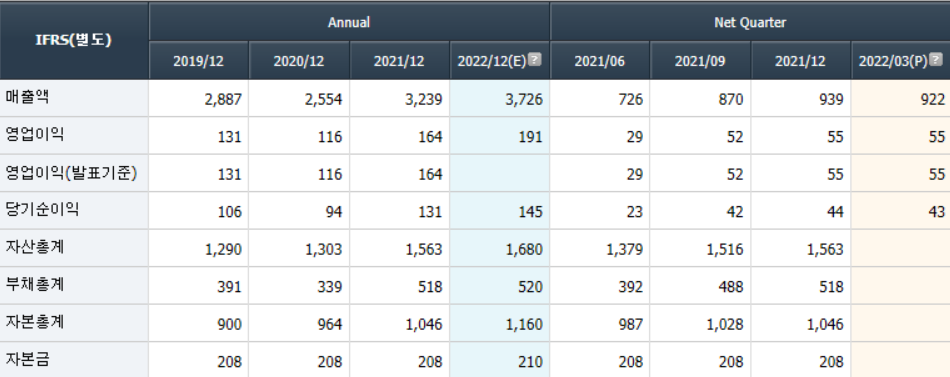Screen dimensions: 950x377
Task: Click 2019/12 영업이익(발표기준) value 131
Action: [x=230, y=175]
